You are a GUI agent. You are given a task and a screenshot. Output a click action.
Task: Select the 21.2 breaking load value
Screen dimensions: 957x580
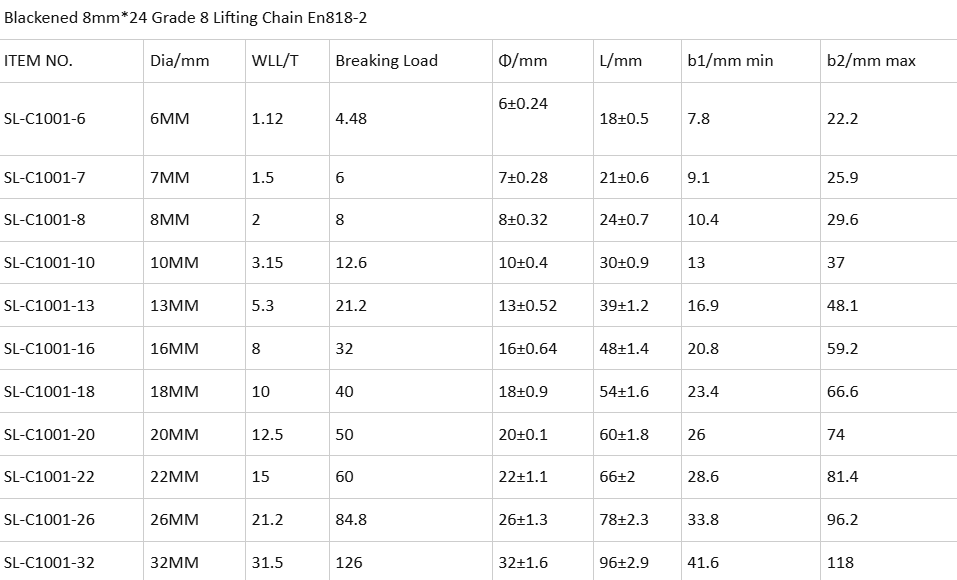351,305
